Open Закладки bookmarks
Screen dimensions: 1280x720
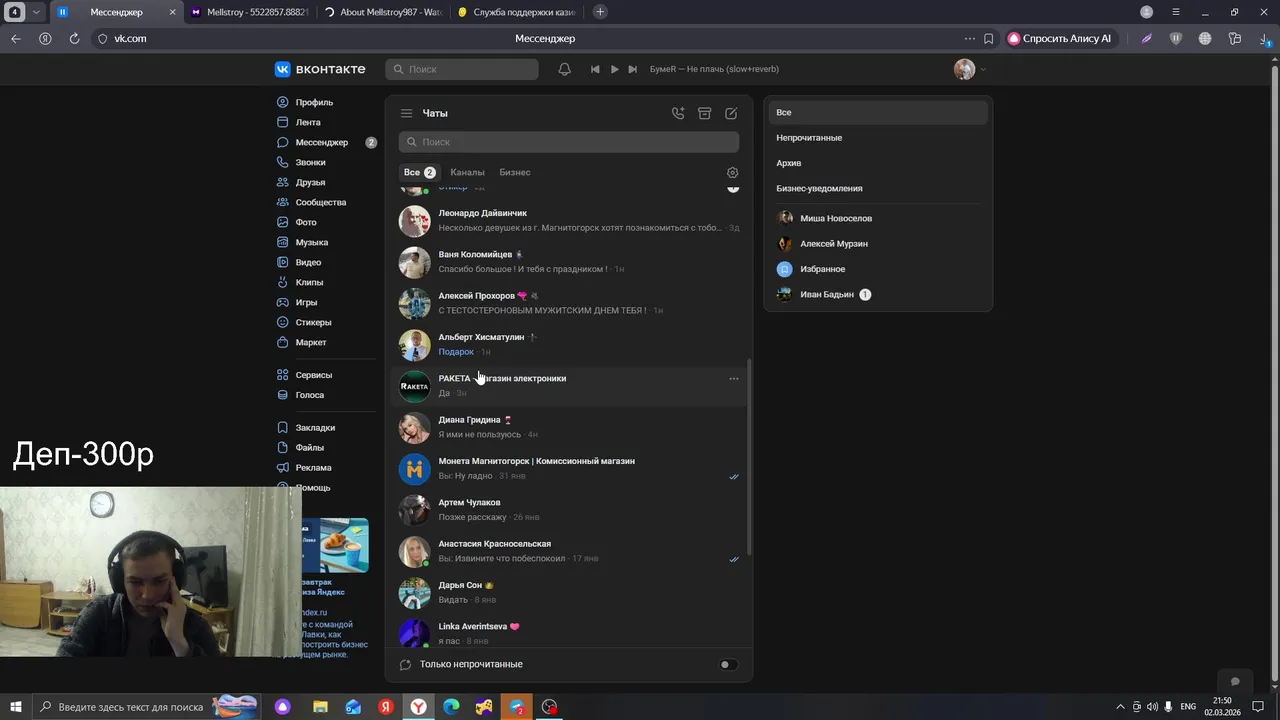315,427
